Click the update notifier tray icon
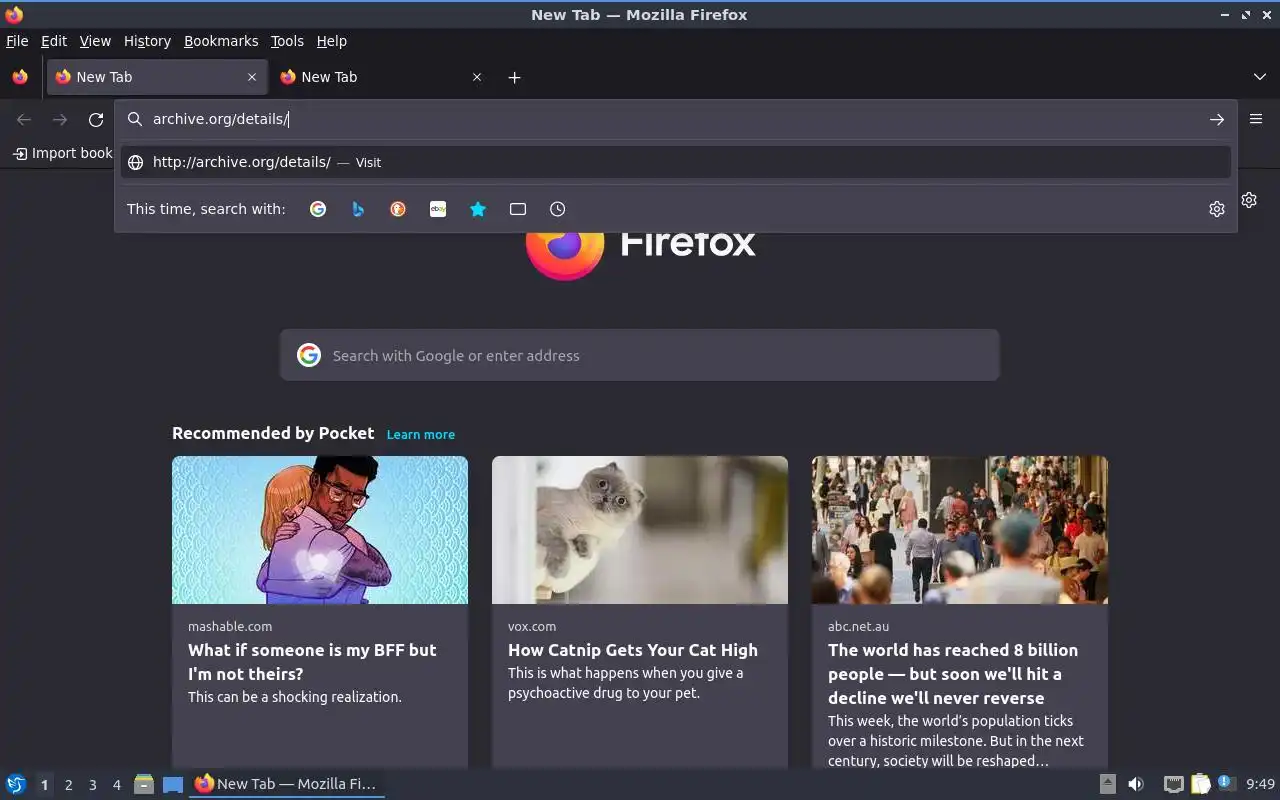The height and width of the screenshot is (800, 1280). point(1226,784)
